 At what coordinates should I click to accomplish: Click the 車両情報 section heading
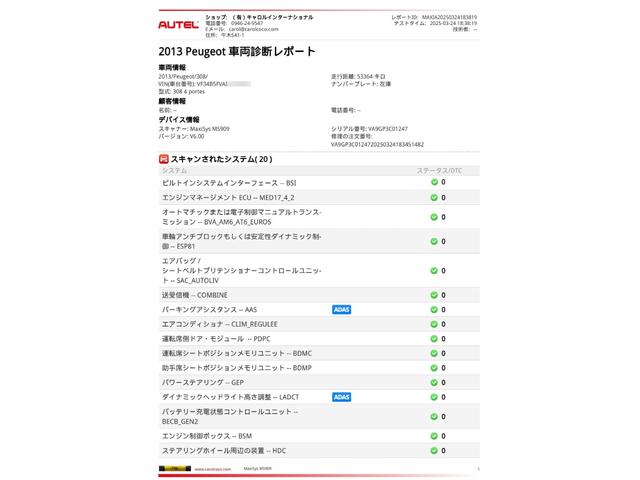pyautogui.click(x=172, y=68)
